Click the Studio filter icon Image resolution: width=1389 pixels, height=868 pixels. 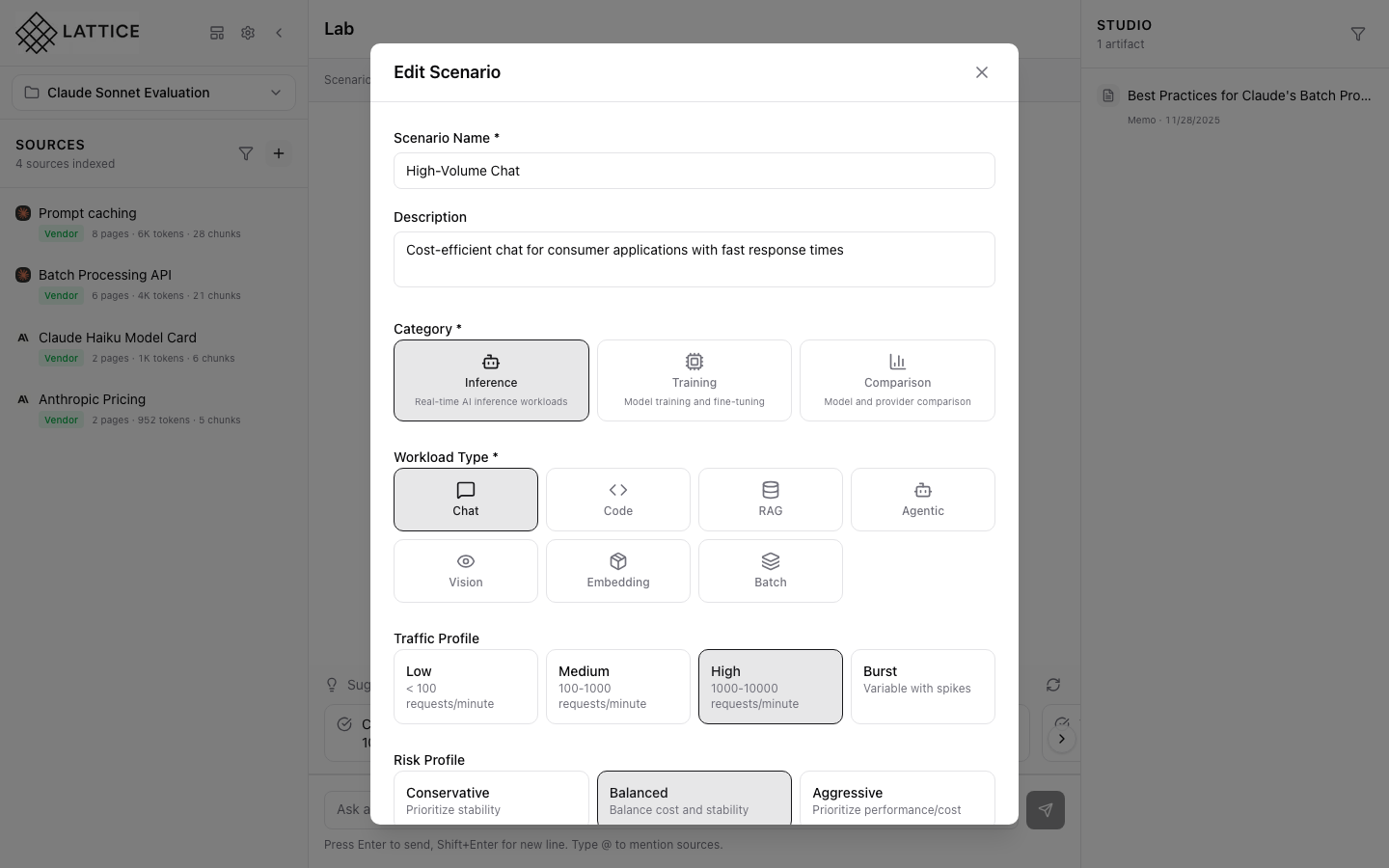pyautogui.click(x=1358, y=34)
